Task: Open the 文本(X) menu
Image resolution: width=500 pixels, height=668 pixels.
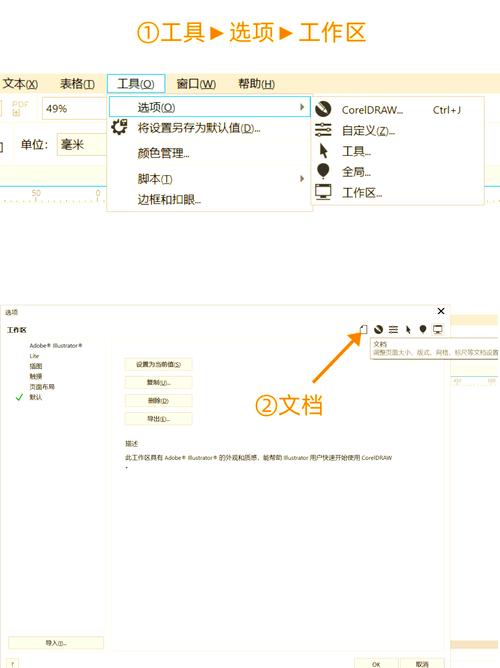Action: (20, 84)
